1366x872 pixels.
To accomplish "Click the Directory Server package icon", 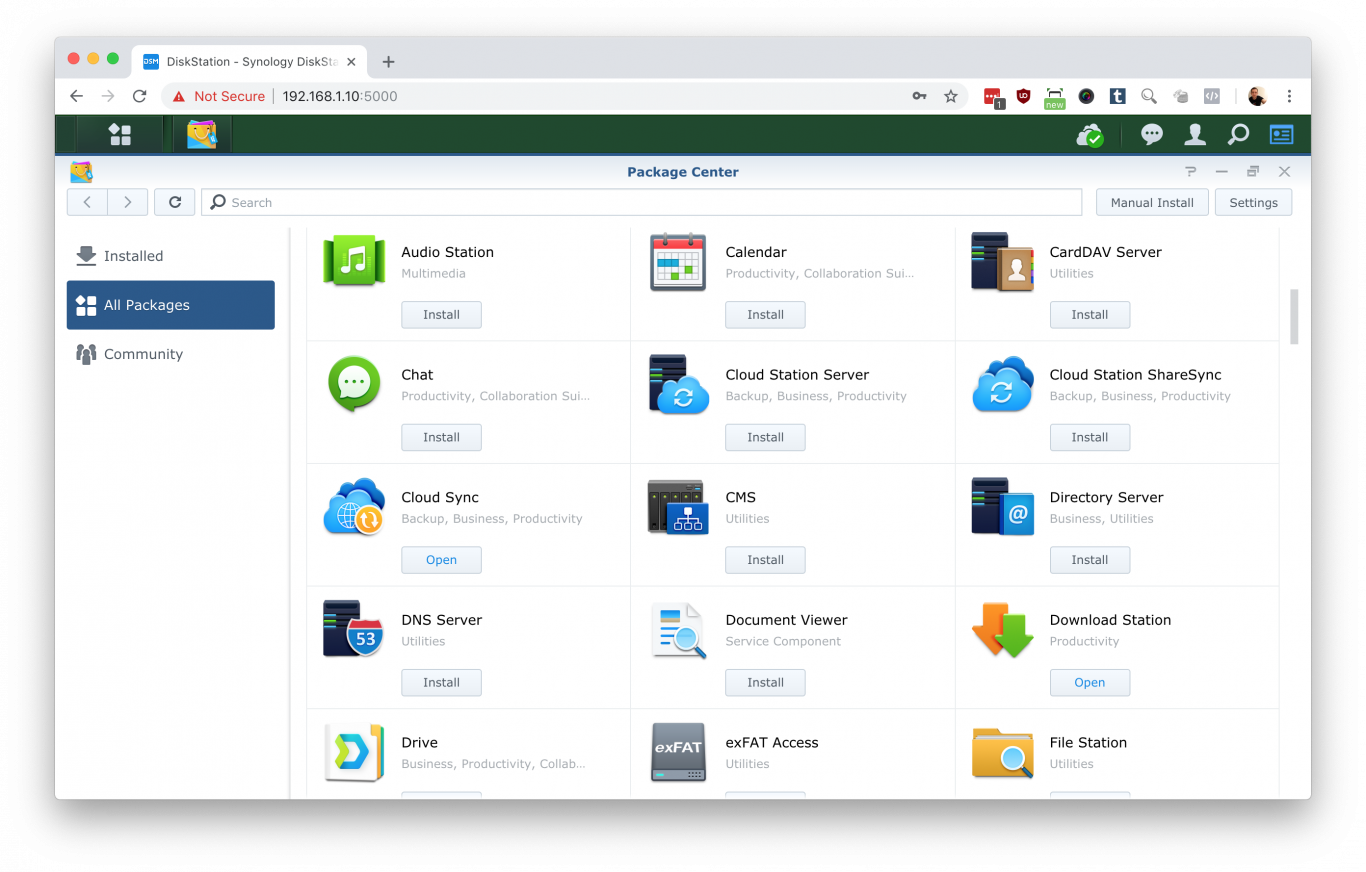I will pos(1002,507).
